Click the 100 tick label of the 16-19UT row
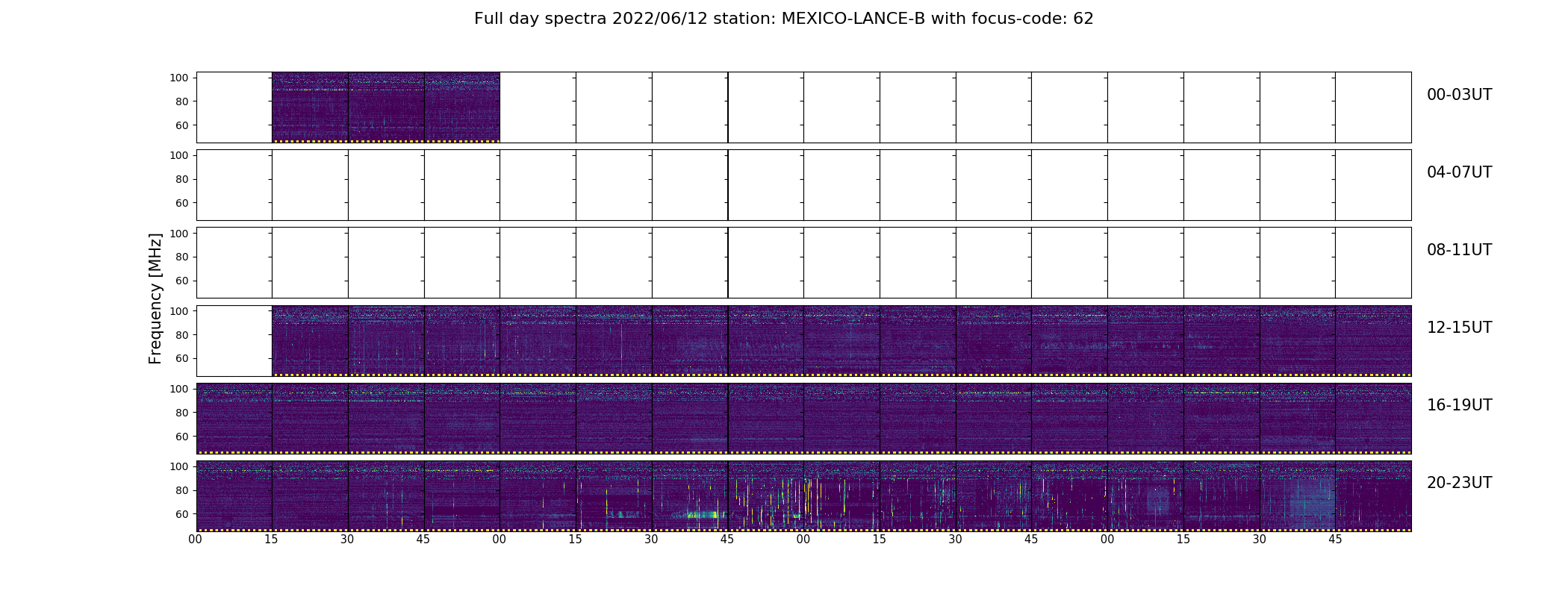Image resolution: width=1568 pixels, height=597 pixels. [179, 389]
